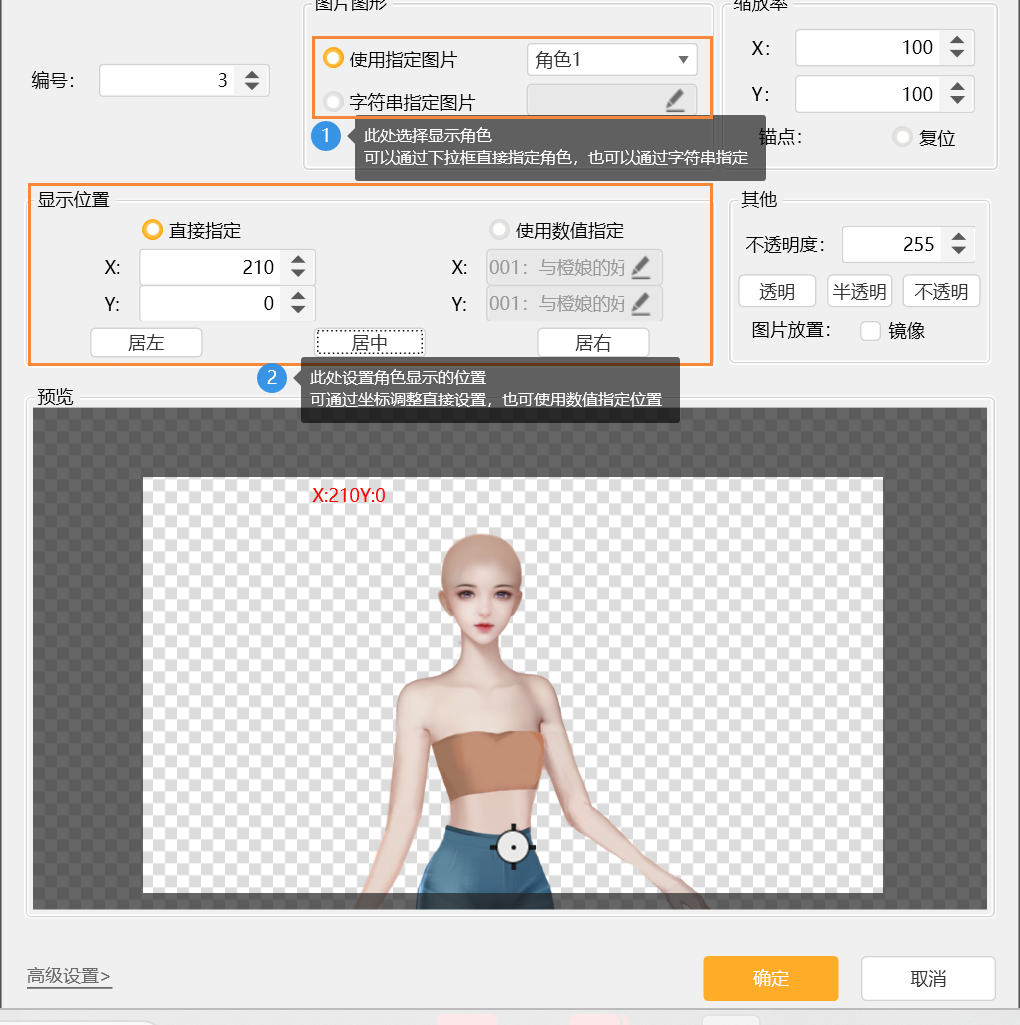Click edit pencil in 使用数值指定 Y field
The width and height of the screenshot is (1020, 1025).
[x=641, y=304]
